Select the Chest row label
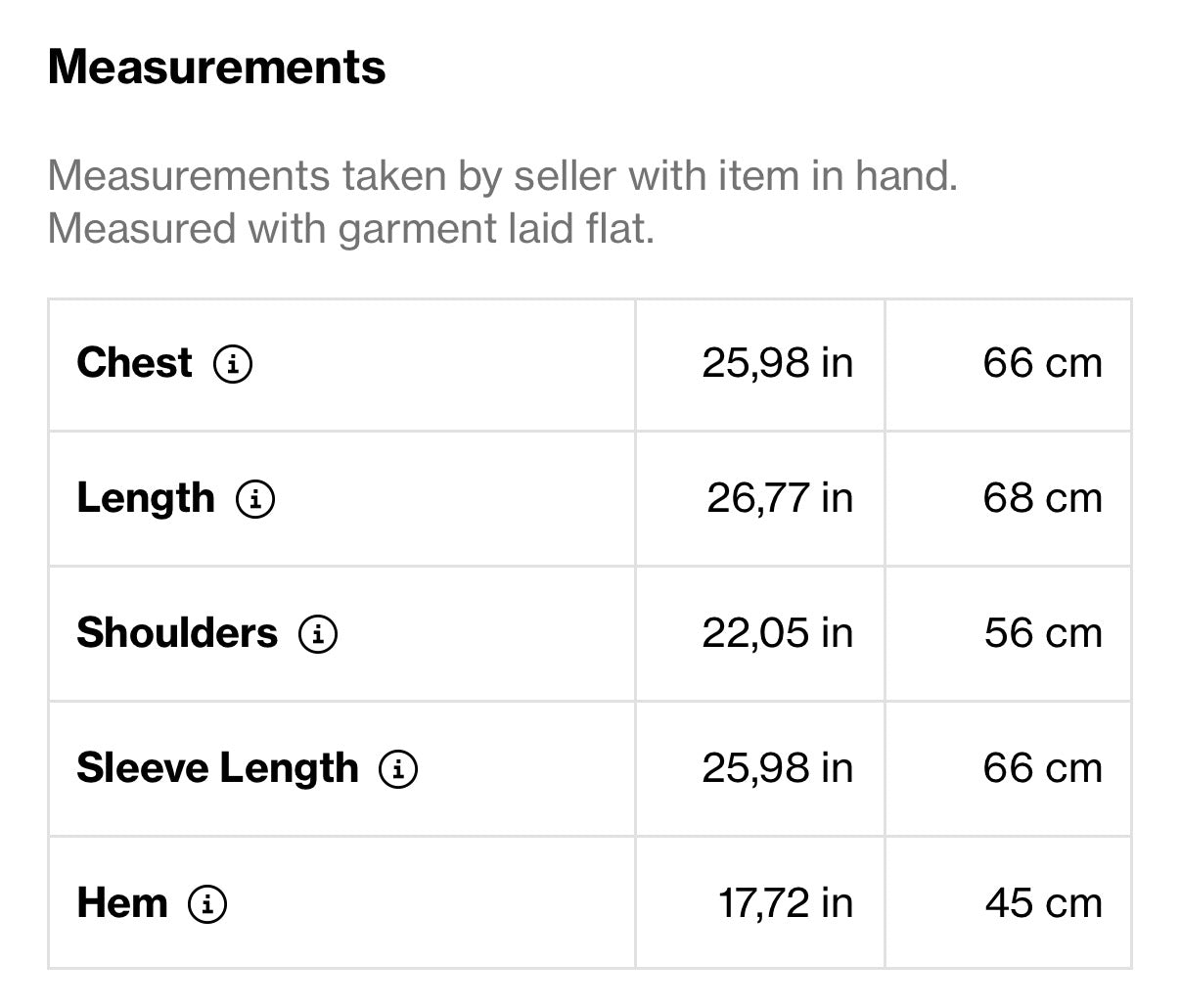 click(134, 363)
